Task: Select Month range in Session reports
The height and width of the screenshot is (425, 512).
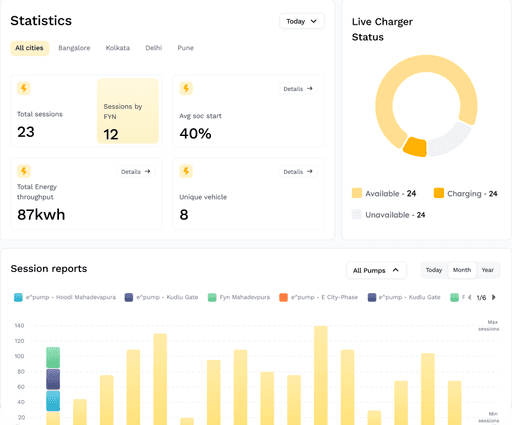Action: [462, 270]
